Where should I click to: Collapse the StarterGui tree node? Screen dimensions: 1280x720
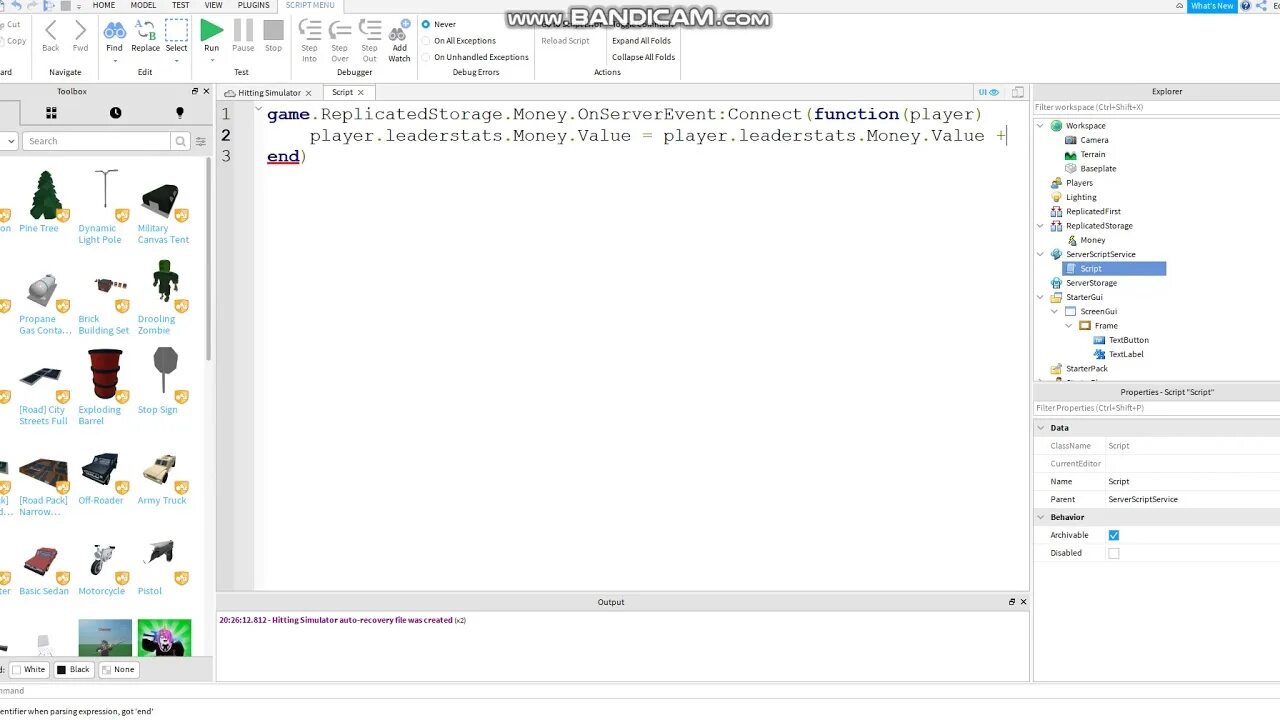click(x=1040, y=297)
